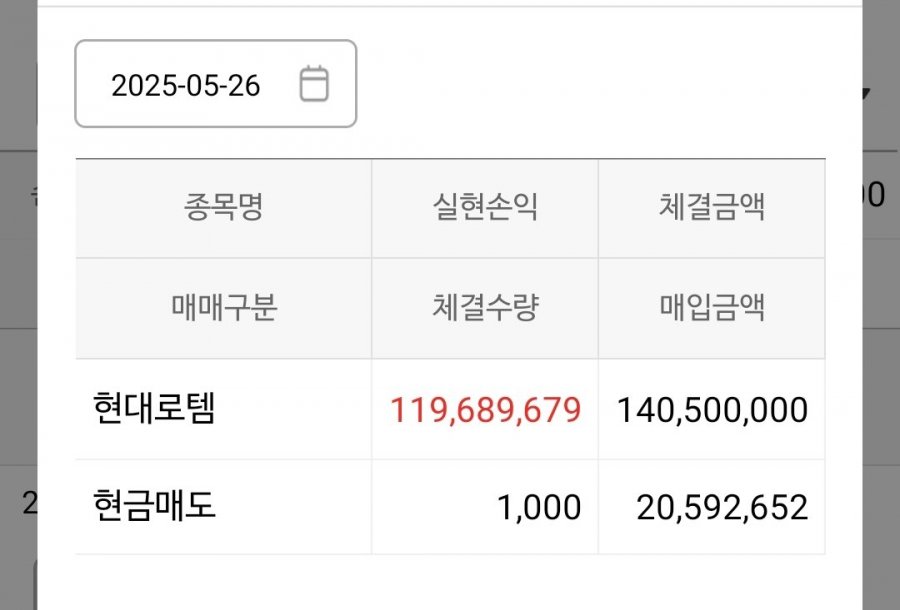Viewport: 900px width, 610px height.
Task: Click the 체결금액 column header
Action: point(711,207)
